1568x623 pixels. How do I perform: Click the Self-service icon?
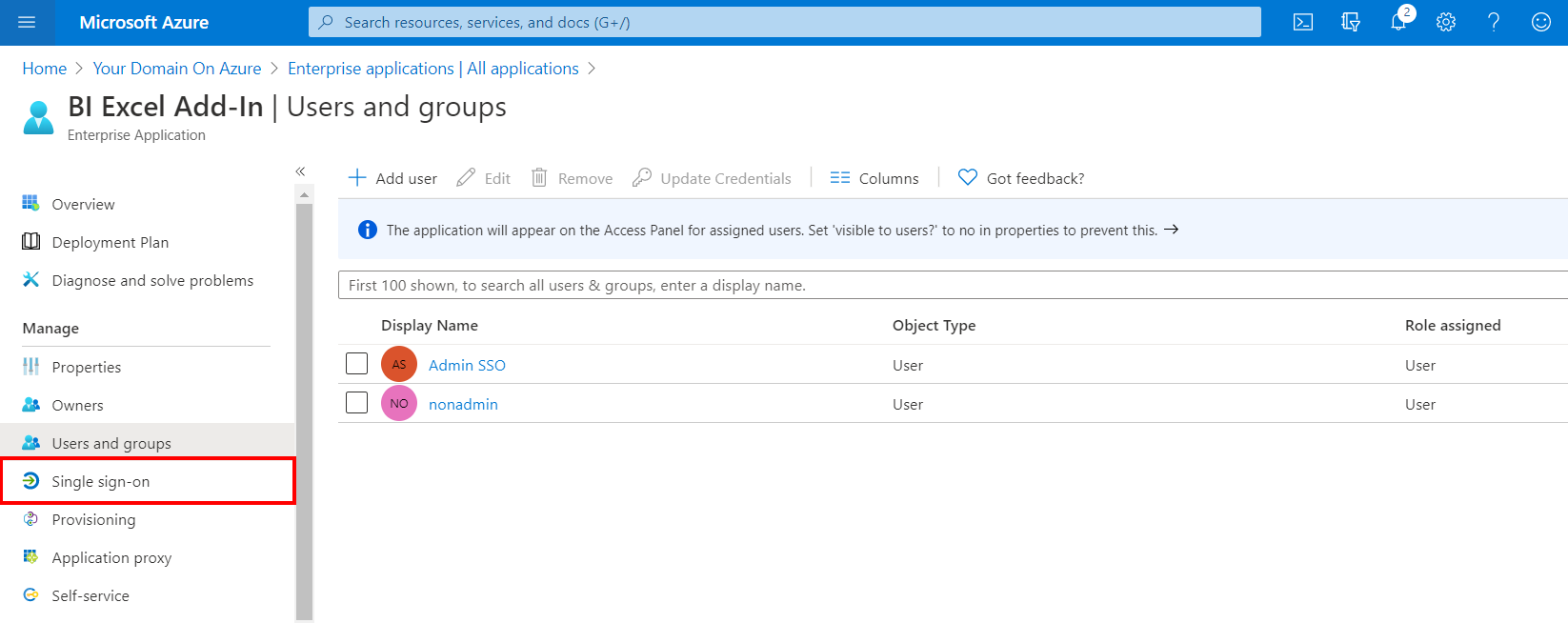[30, 594]
